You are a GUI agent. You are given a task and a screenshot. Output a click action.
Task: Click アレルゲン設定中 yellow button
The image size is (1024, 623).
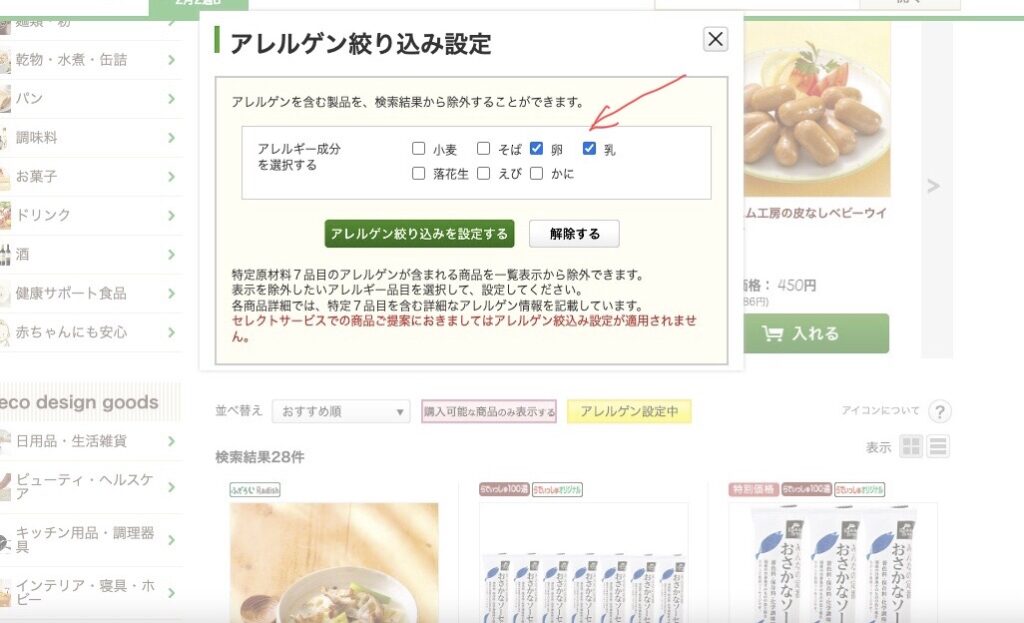pos(629,411)
